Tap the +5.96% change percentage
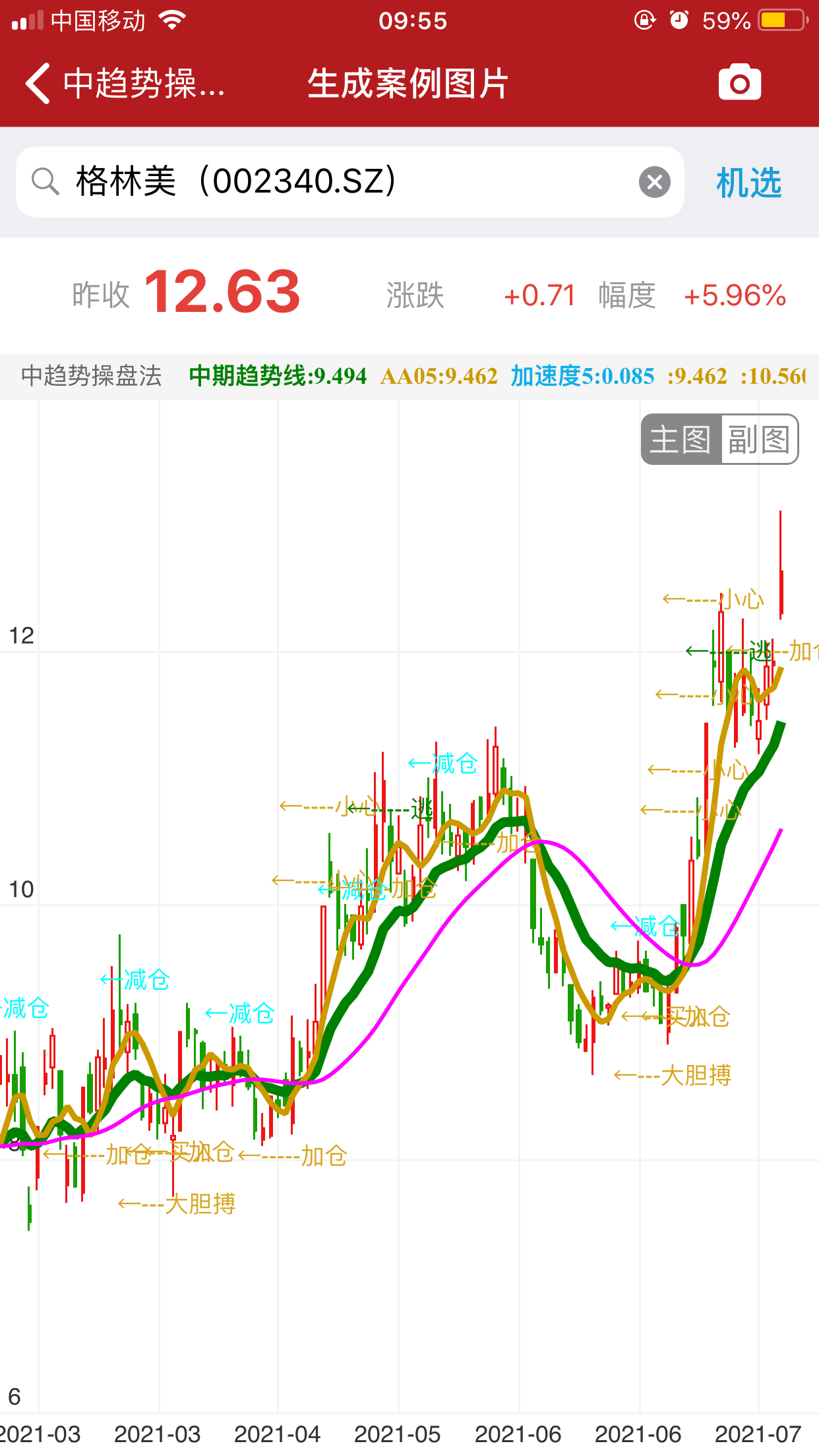The width and height of the screenshot is (819, 1456). pos(735,295)
